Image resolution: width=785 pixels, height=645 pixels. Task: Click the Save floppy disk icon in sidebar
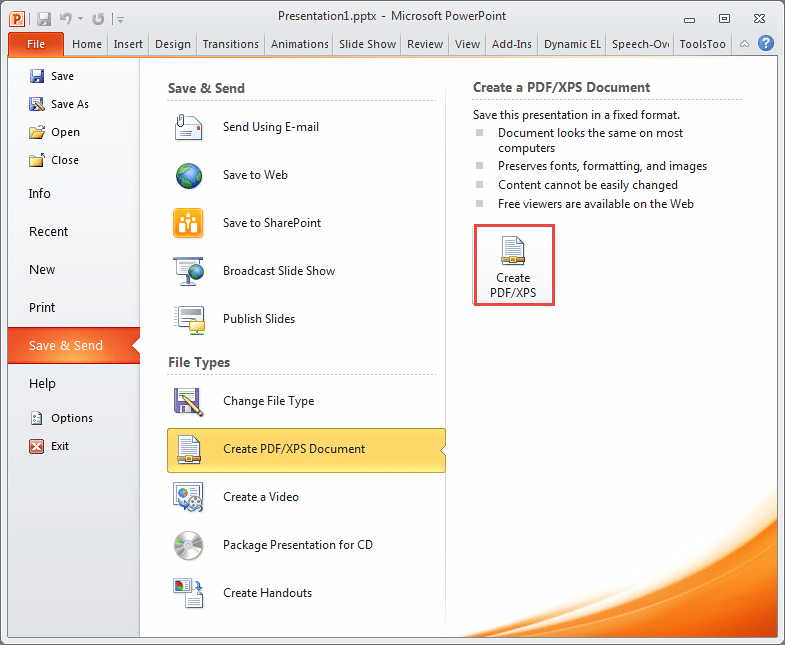pyautogui.click(x=37, y=76)
